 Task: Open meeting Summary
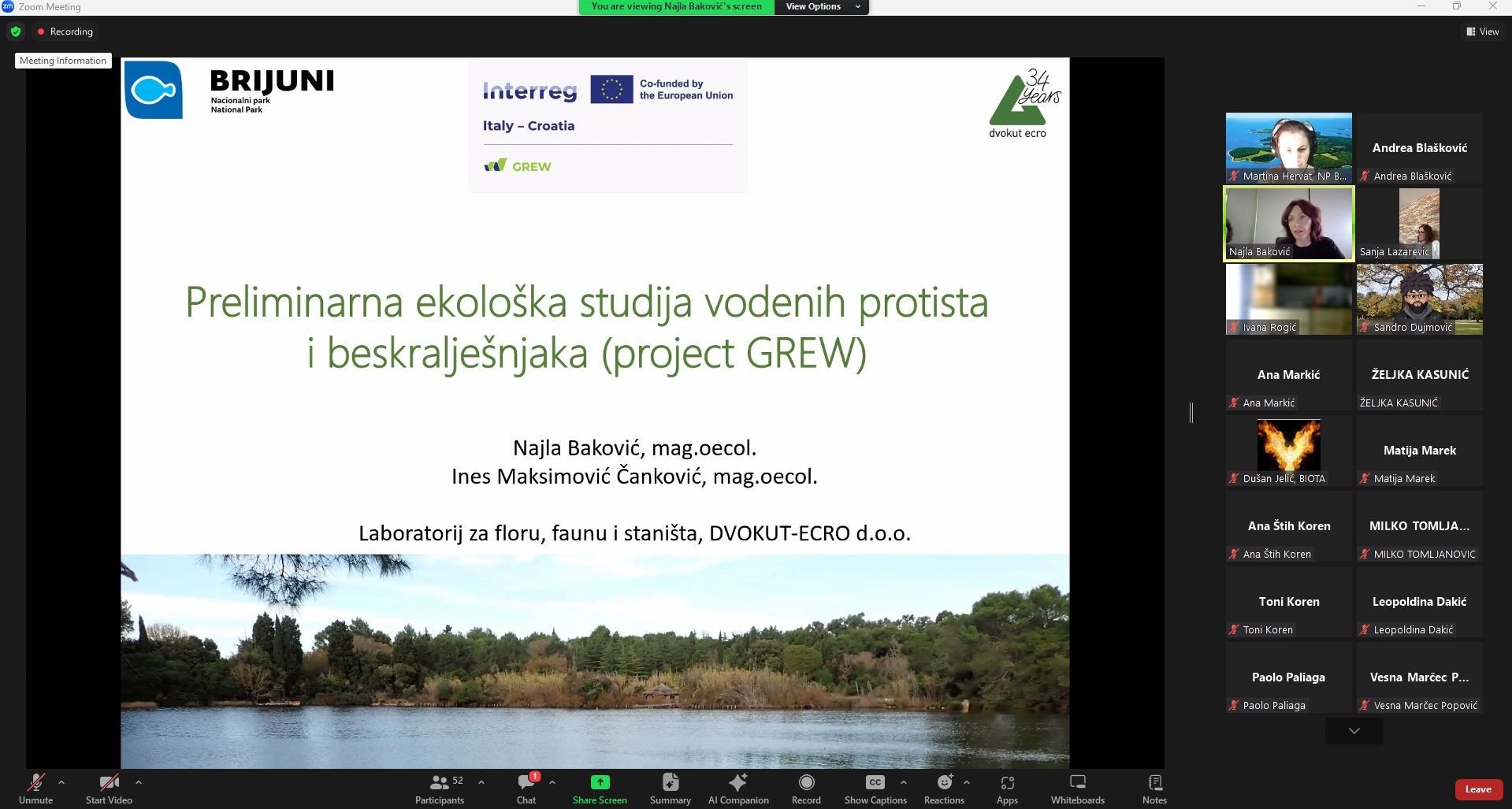tap(670, 789)
